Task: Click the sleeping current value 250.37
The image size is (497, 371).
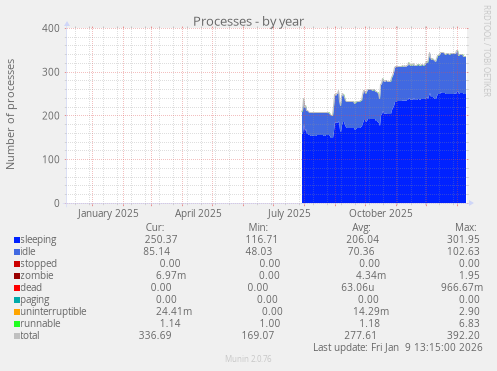Action: pos(161,239)
